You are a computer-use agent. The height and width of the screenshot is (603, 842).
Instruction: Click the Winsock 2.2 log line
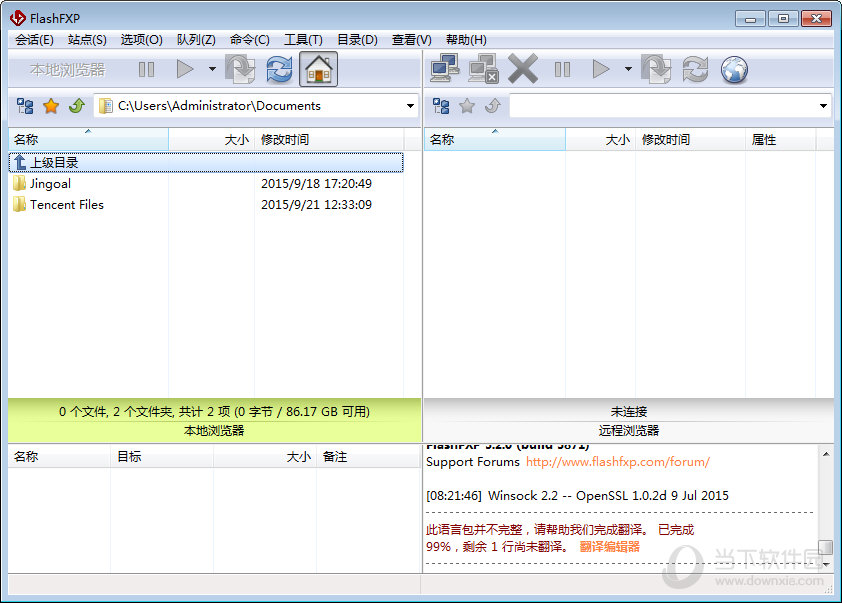pyautogui.click(x=577, y=496)
